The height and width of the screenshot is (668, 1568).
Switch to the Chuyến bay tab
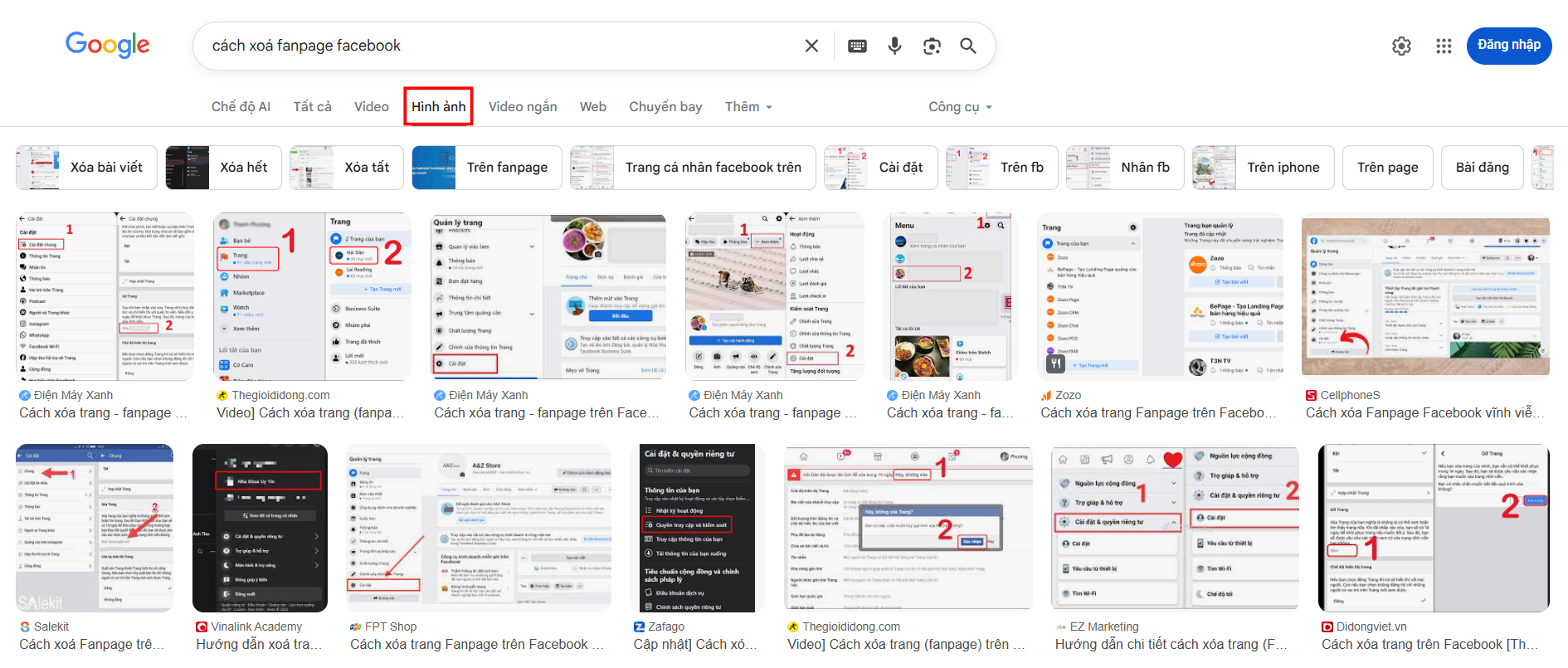[x=665, y=106]
